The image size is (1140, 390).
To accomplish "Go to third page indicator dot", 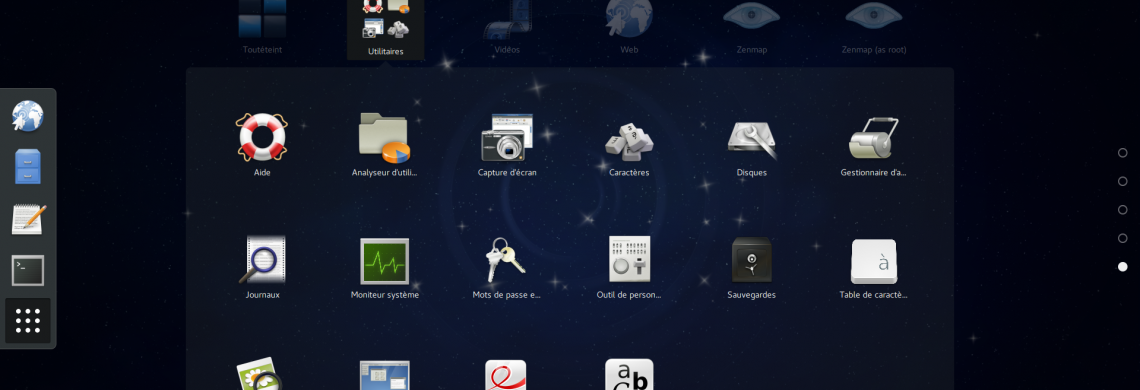I will point(1123,210).
